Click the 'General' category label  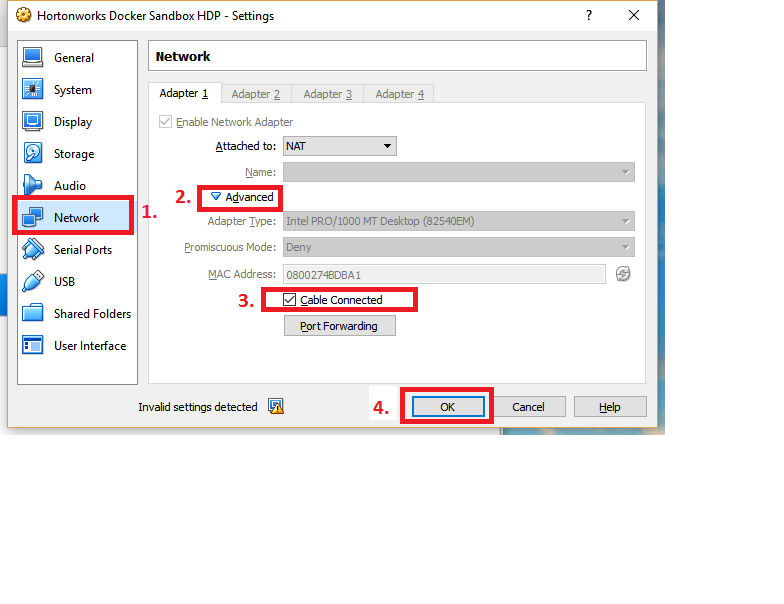[74, 58]
